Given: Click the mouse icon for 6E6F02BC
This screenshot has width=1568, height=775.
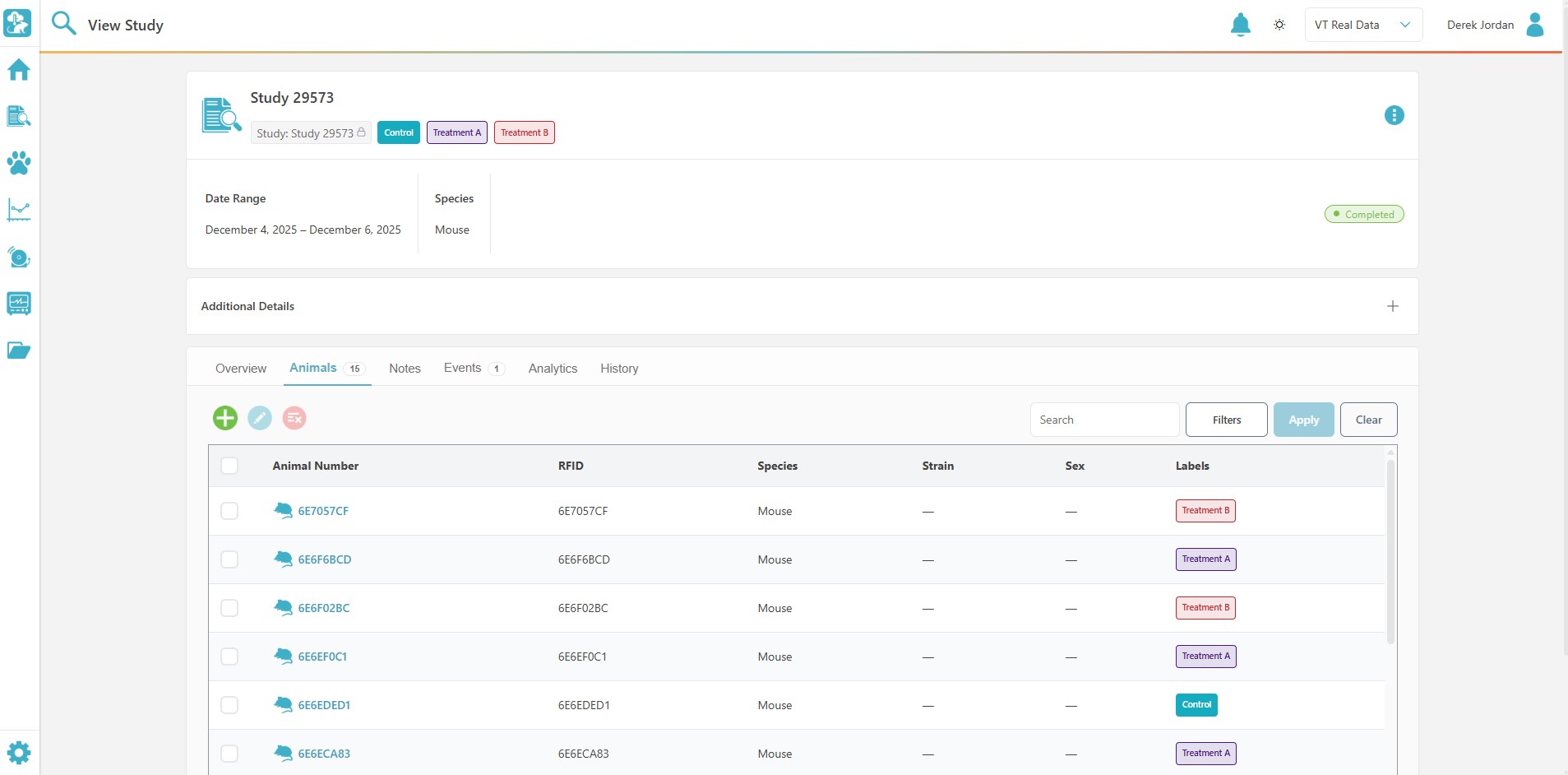Looking at the screenshot, I should [283, 608].
